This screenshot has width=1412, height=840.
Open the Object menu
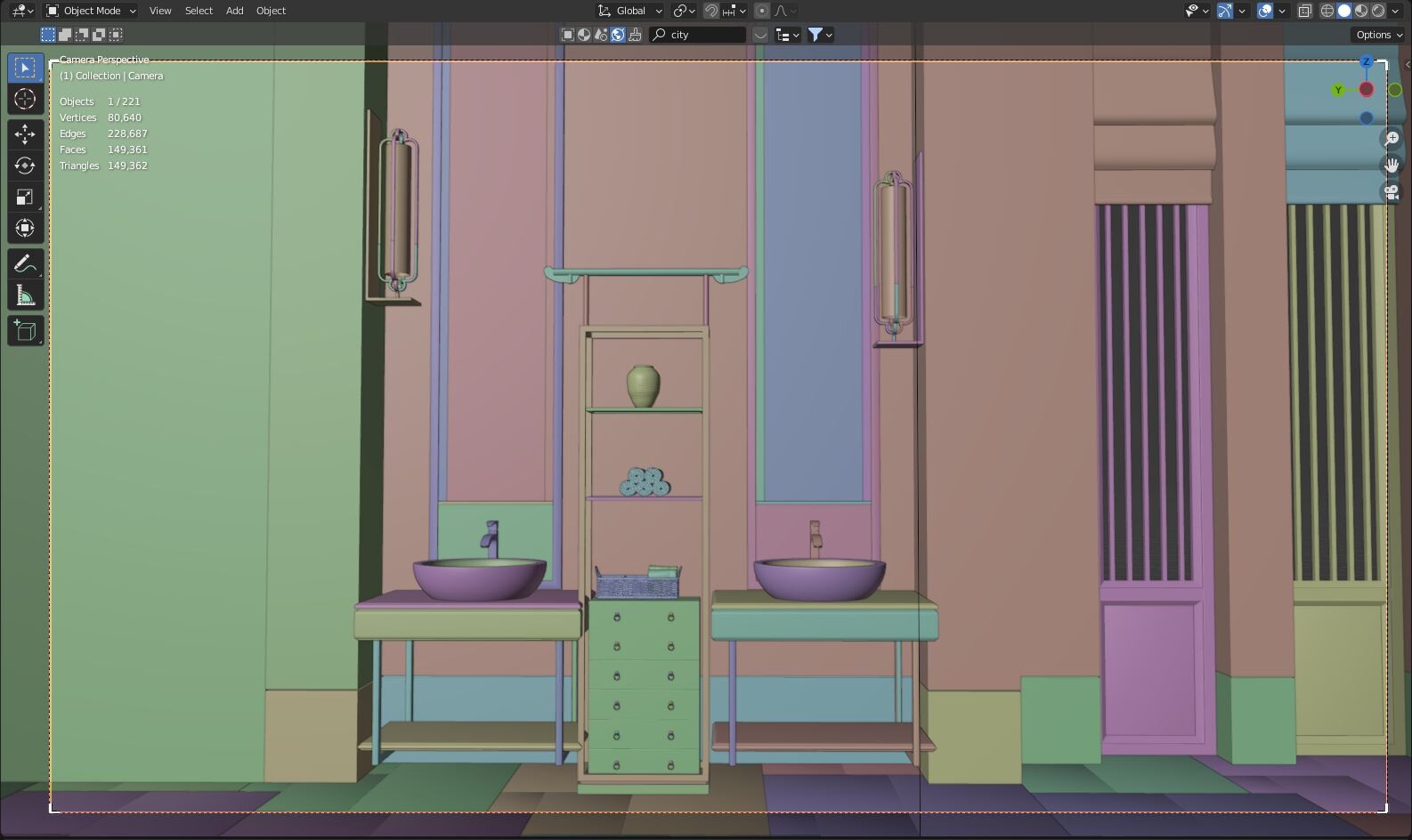tap(271, 11)
